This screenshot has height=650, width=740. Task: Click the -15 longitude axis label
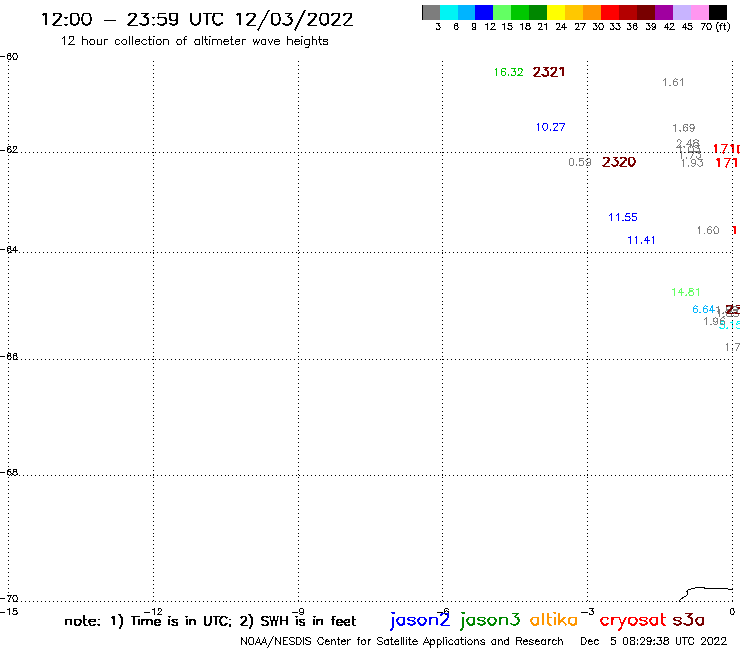coord(9,612)
